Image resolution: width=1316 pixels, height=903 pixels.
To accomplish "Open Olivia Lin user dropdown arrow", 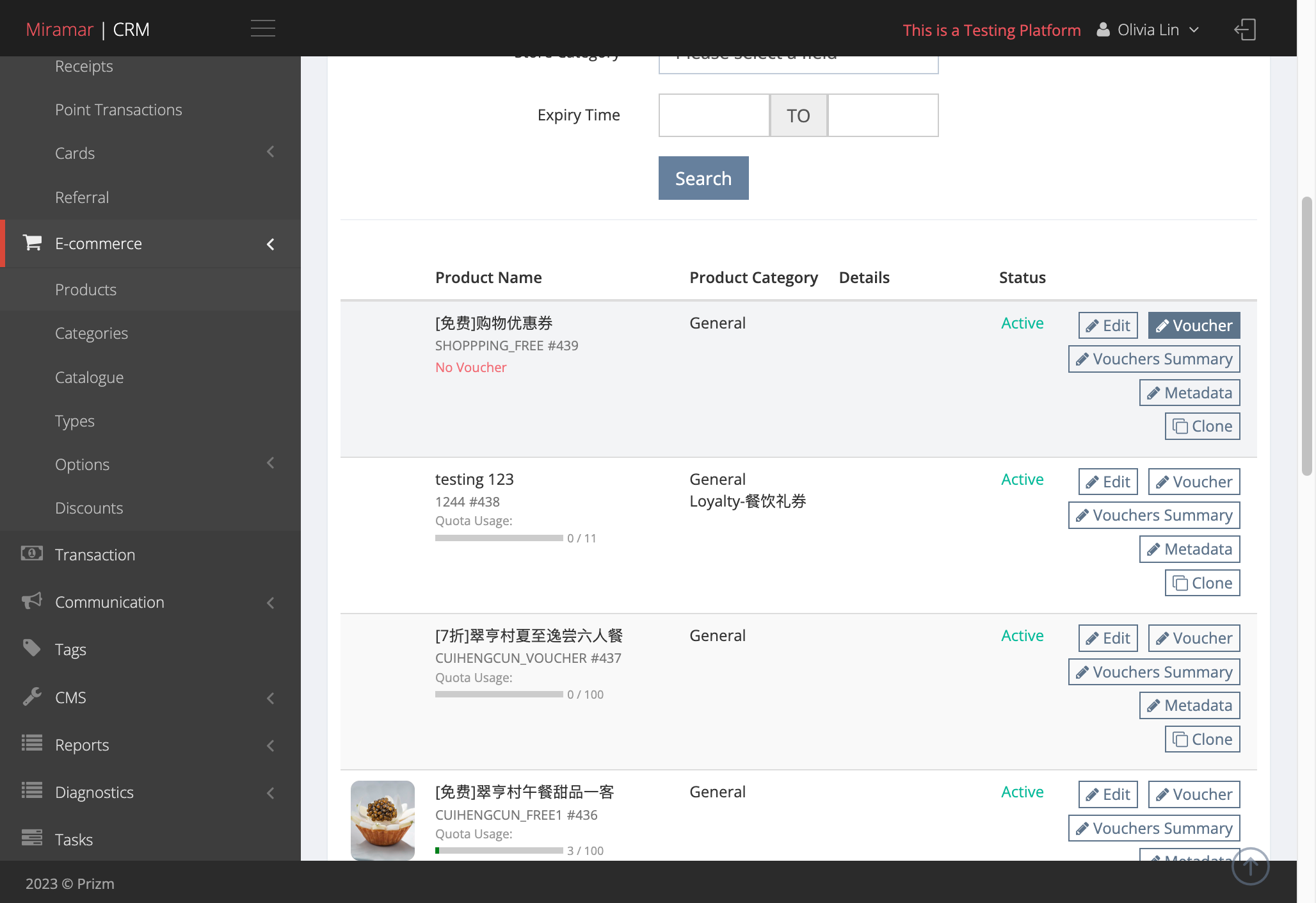I will 1194,30.
